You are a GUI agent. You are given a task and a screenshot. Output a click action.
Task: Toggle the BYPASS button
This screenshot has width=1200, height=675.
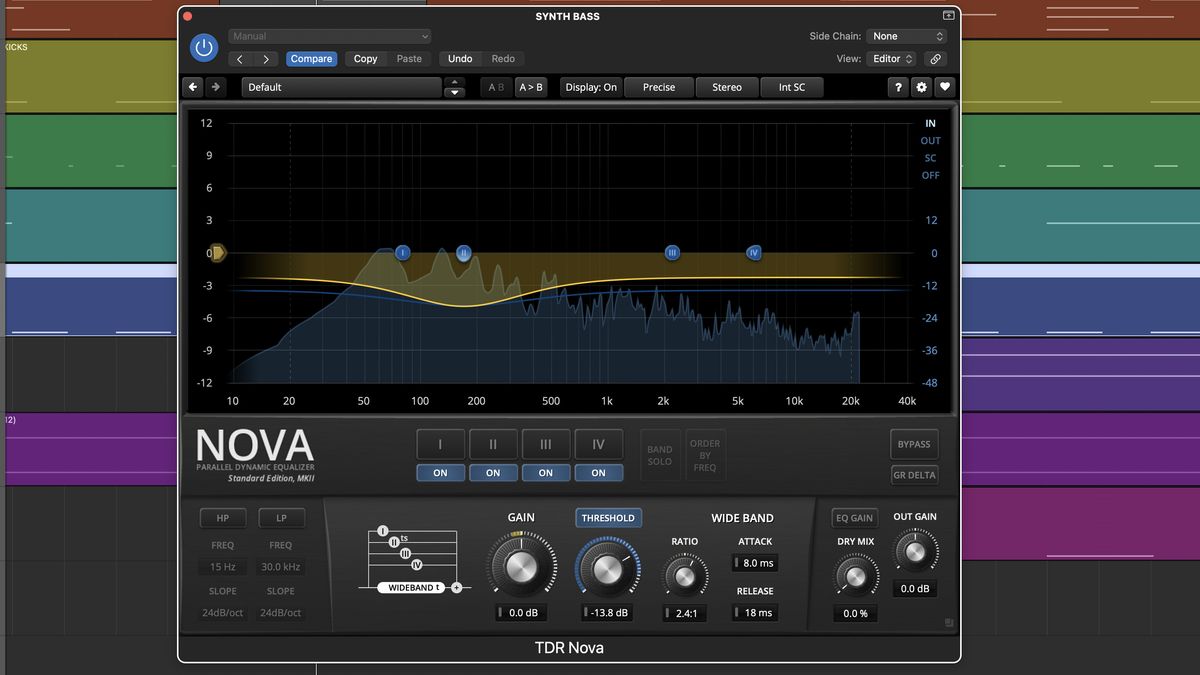click(x=914, y=444)
